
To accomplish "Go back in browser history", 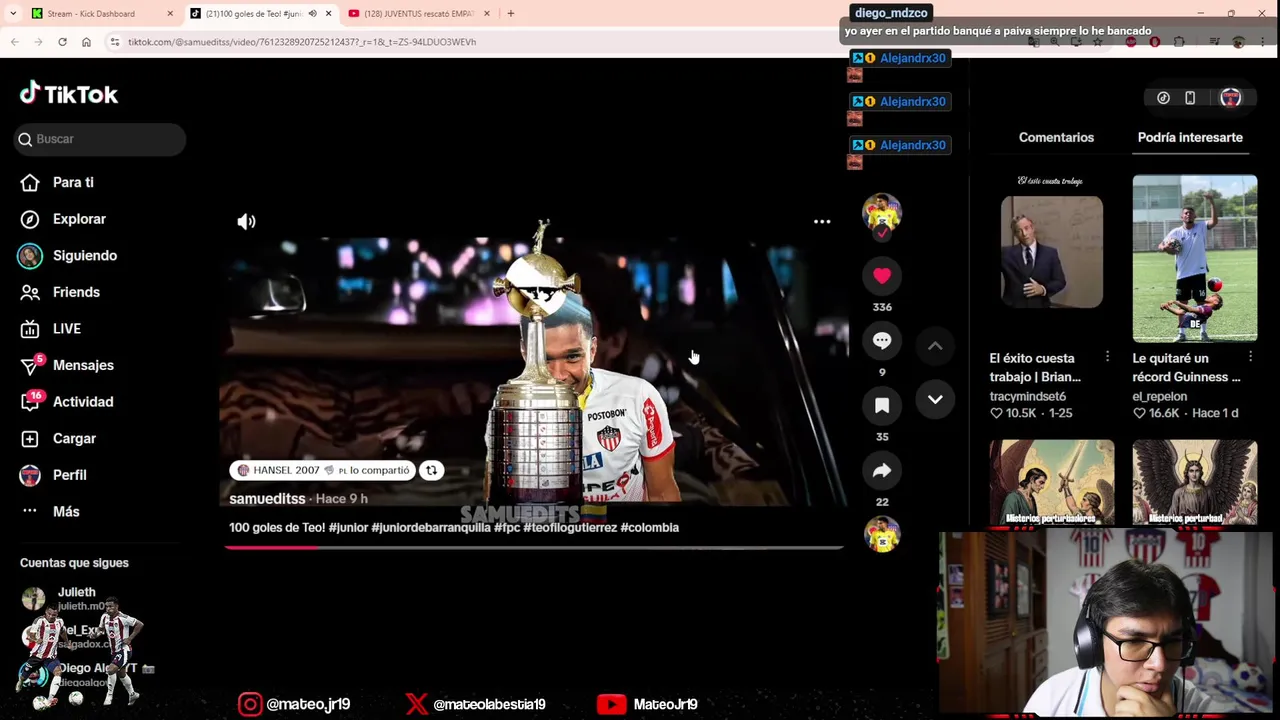I will click(14, 42).
